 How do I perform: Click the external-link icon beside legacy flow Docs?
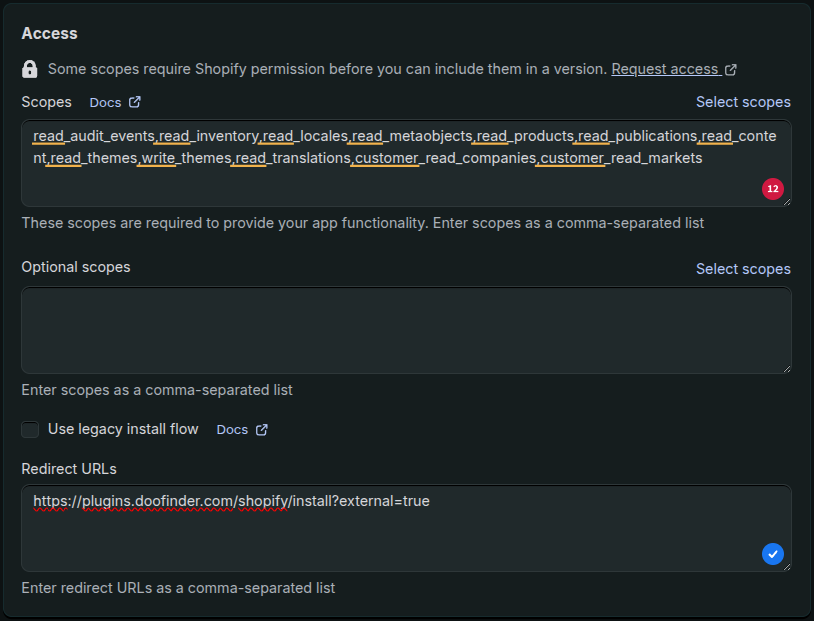[262, 430]
